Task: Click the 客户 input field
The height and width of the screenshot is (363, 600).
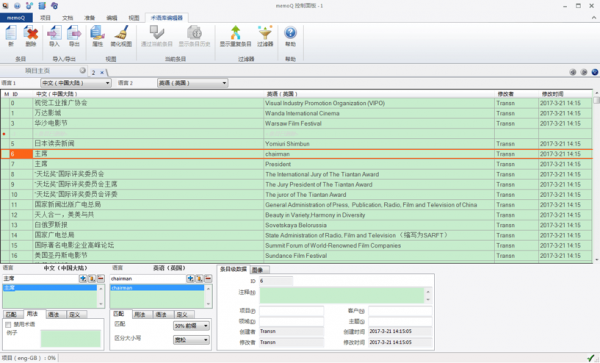Action: tap(400, 311)
